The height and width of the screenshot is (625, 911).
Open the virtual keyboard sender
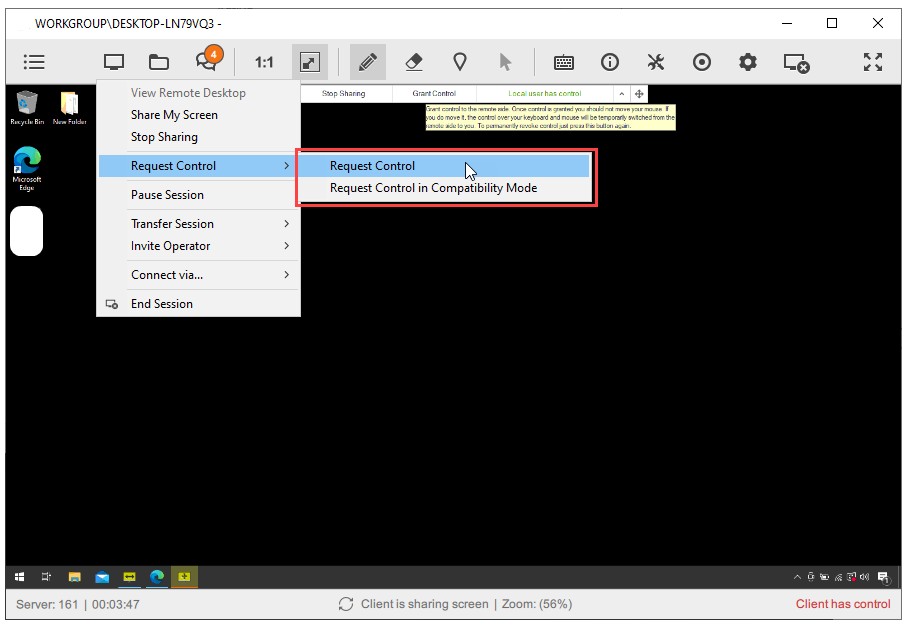[x=563, y=62]
